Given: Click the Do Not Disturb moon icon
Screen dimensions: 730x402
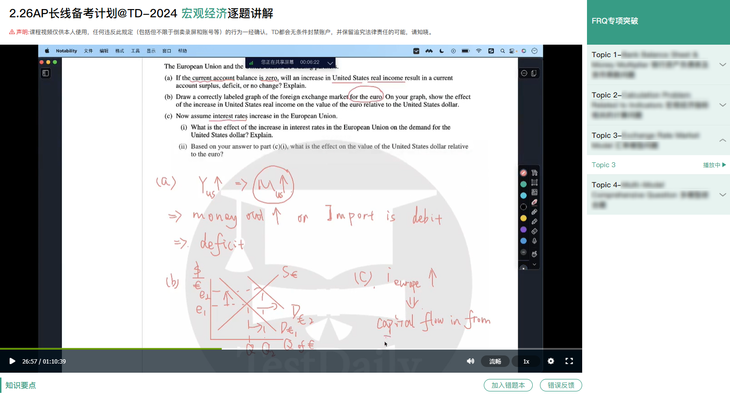Looking at the screenshot, I should click(441, 51).
